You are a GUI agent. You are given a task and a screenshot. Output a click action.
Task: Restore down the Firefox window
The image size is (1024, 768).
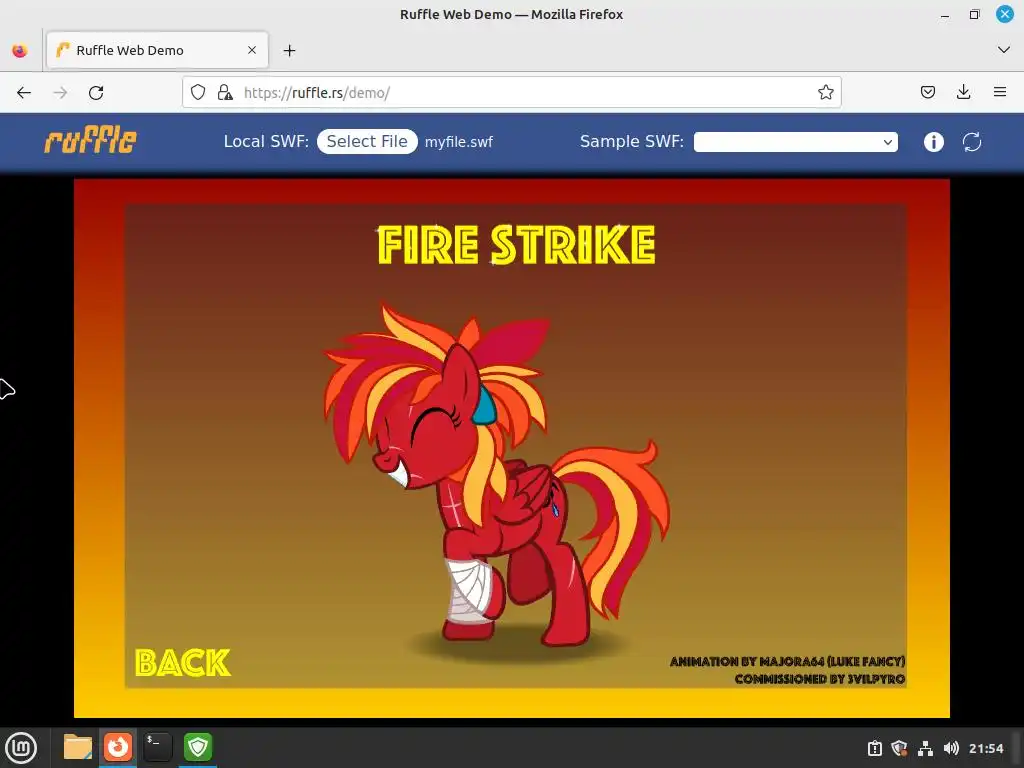(974, 14)
